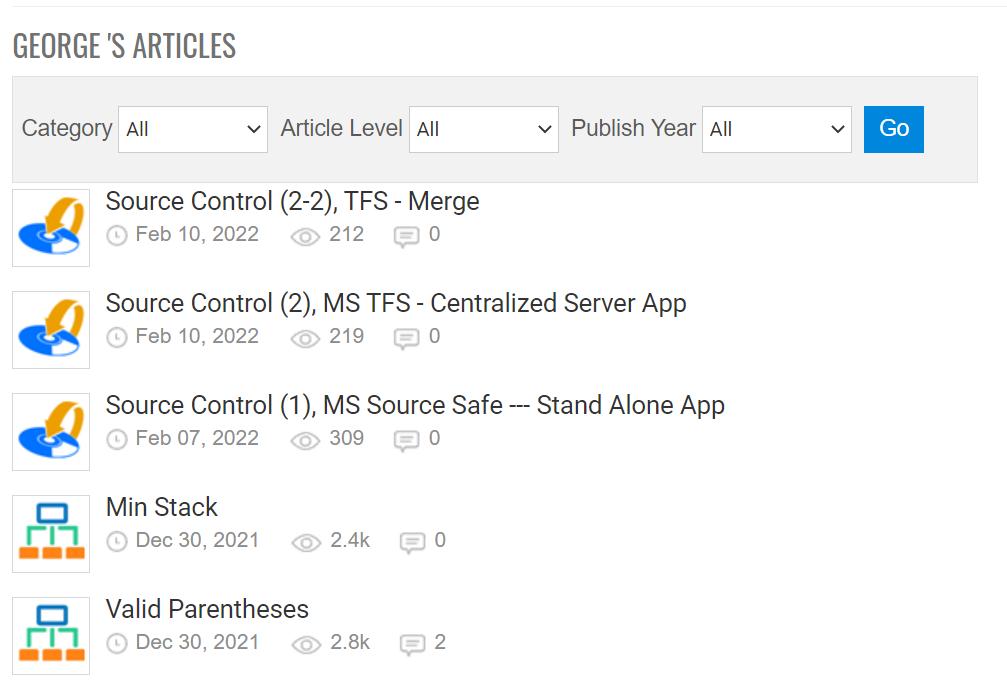Open Source Control (2), MS TFS article

396,303
